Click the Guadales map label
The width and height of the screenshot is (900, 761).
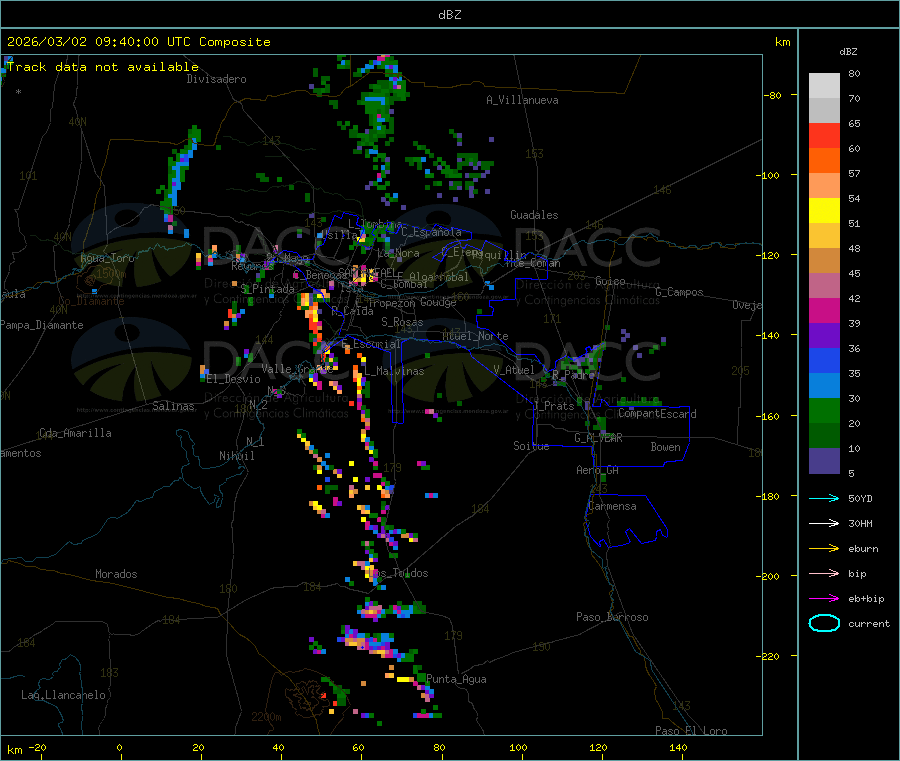click(x=534, y=215)
